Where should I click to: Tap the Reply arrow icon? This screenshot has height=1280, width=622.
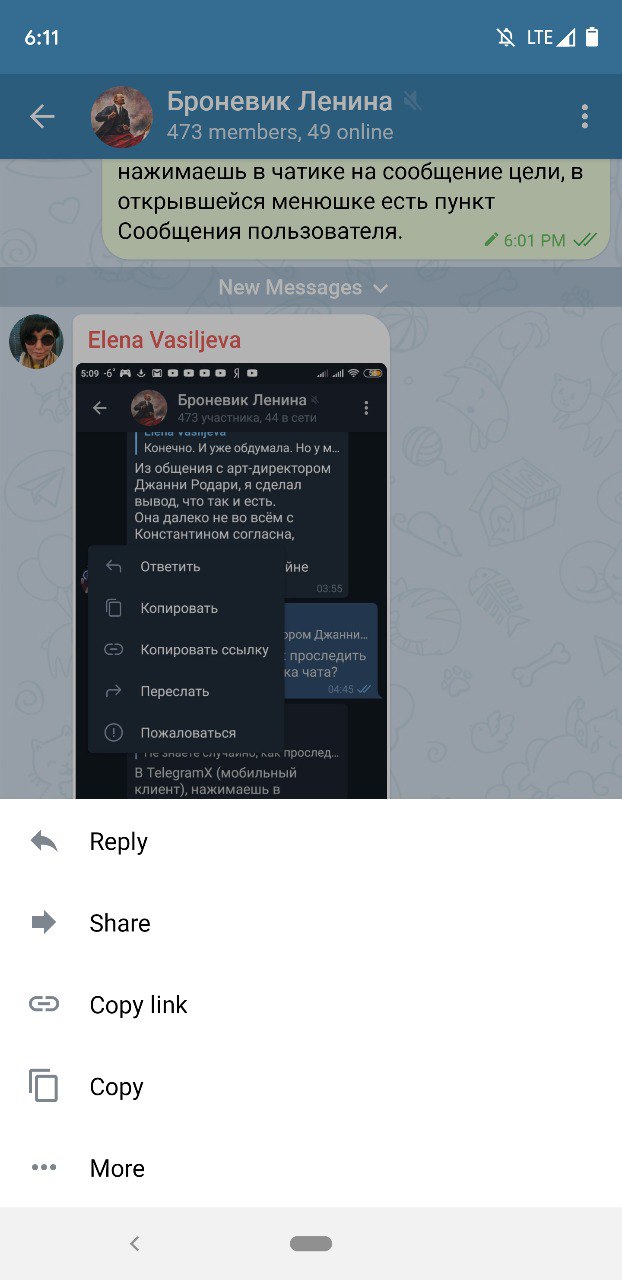[44, 841]
